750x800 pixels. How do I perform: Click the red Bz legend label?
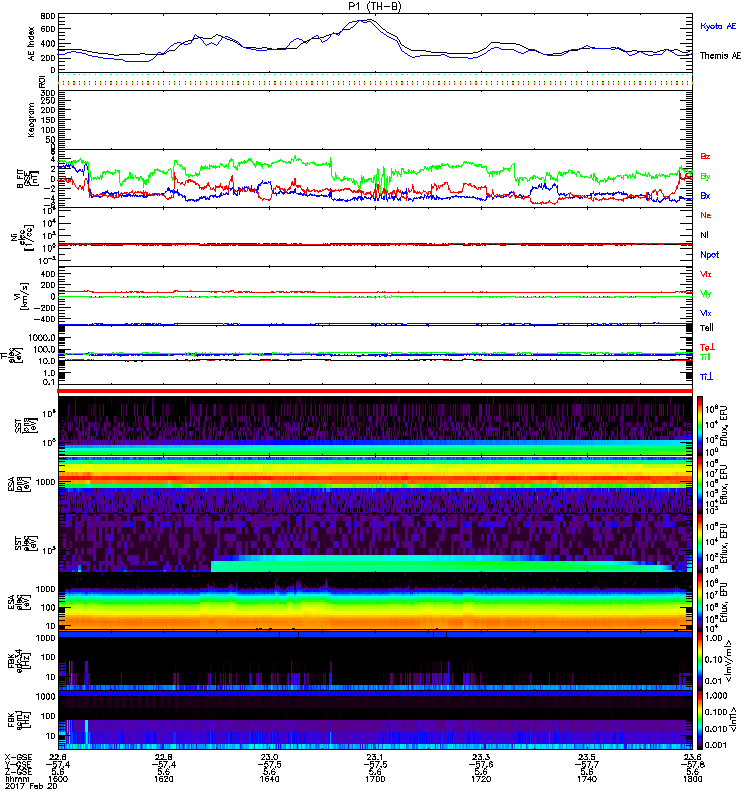coord(705,157)
